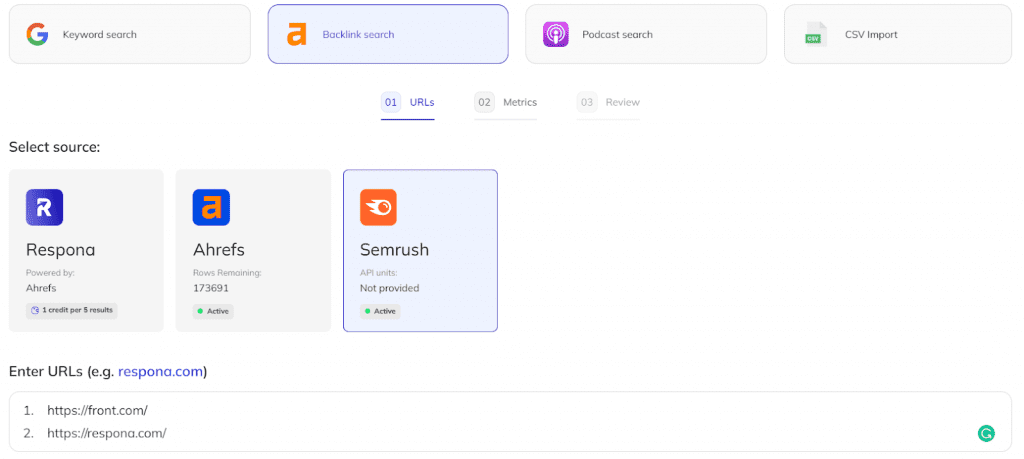This screenshot has height=459, width=1024.
Task: Click the green CSV file icon
Action: click(x=816, y=35)
